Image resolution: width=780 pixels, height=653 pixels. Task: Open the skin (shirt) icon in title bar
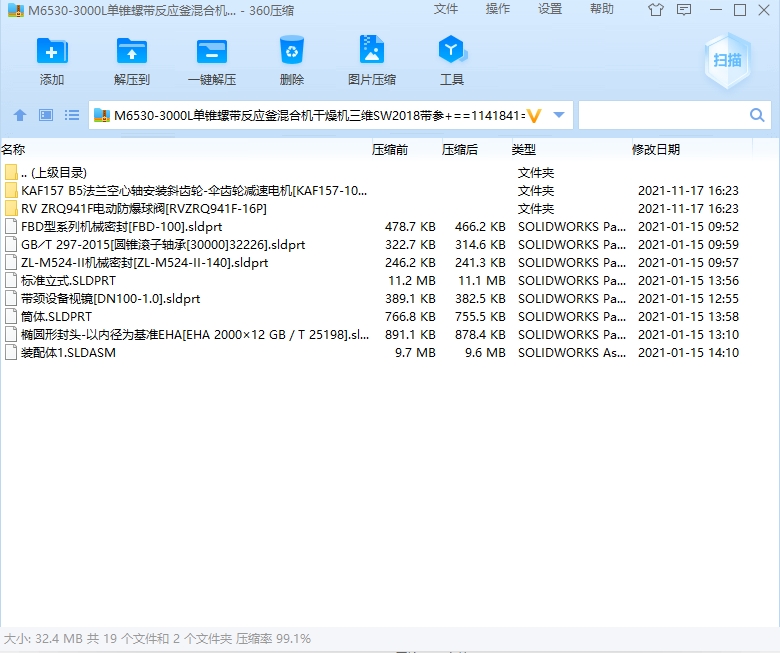tap(656, 9)
